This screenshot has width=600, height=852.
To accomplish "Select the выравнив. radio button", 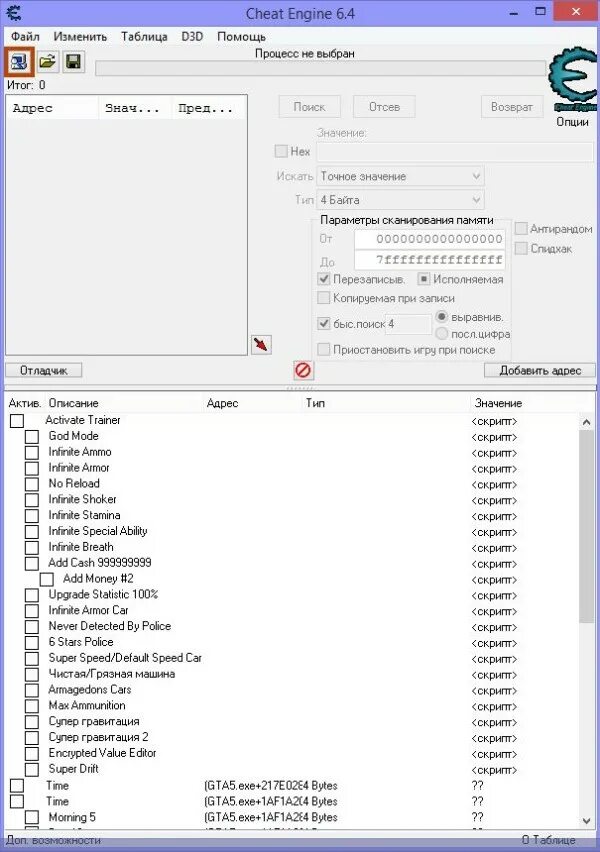I will click(x=441, y=316).
